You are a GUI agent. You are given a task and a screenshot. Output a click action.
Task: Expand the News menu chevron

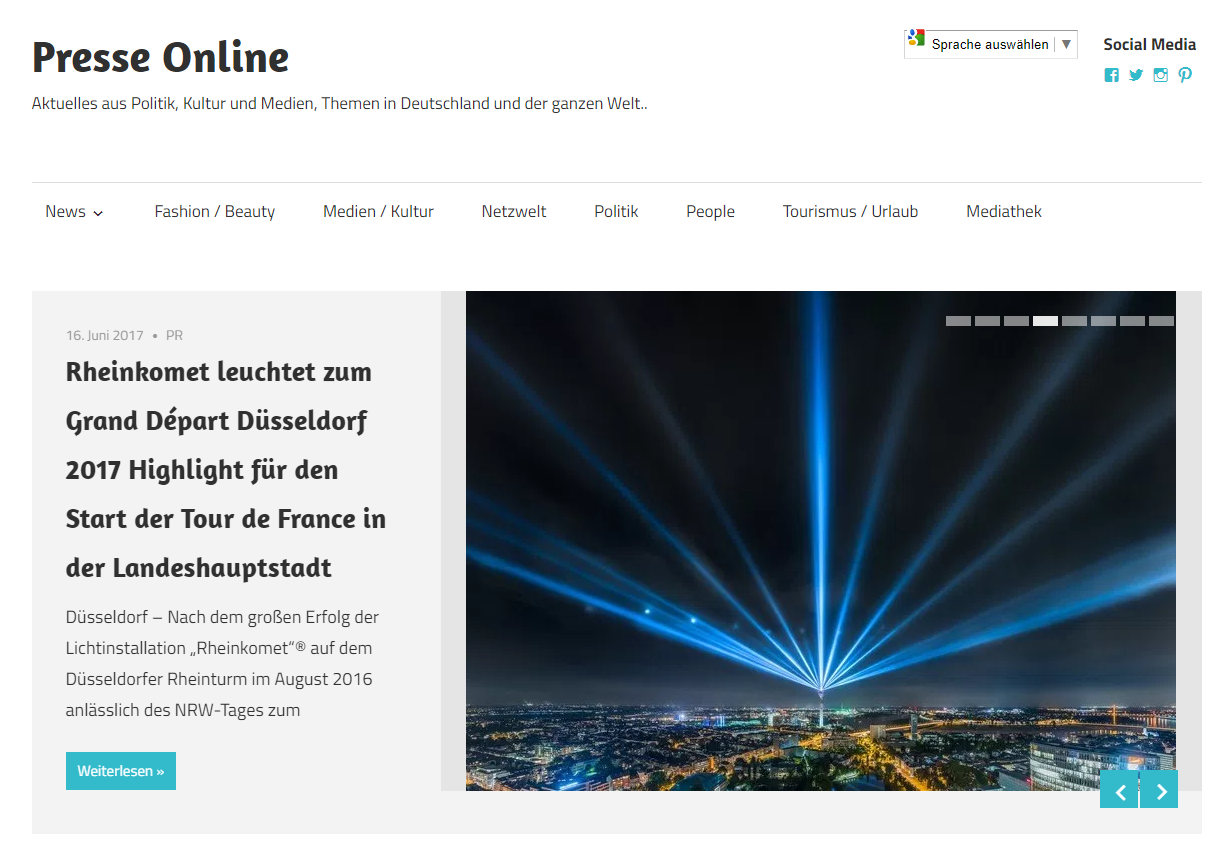(x=98, y=213)
